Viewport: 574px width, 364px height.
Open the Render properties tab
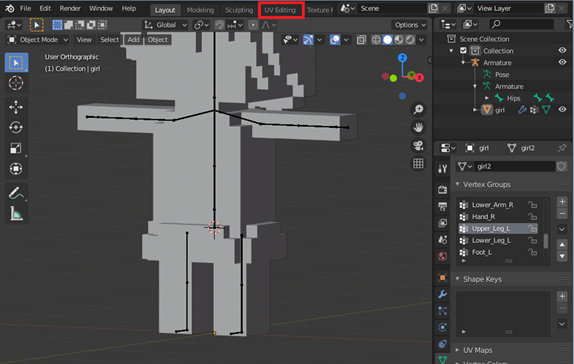(x=442, y=189)
